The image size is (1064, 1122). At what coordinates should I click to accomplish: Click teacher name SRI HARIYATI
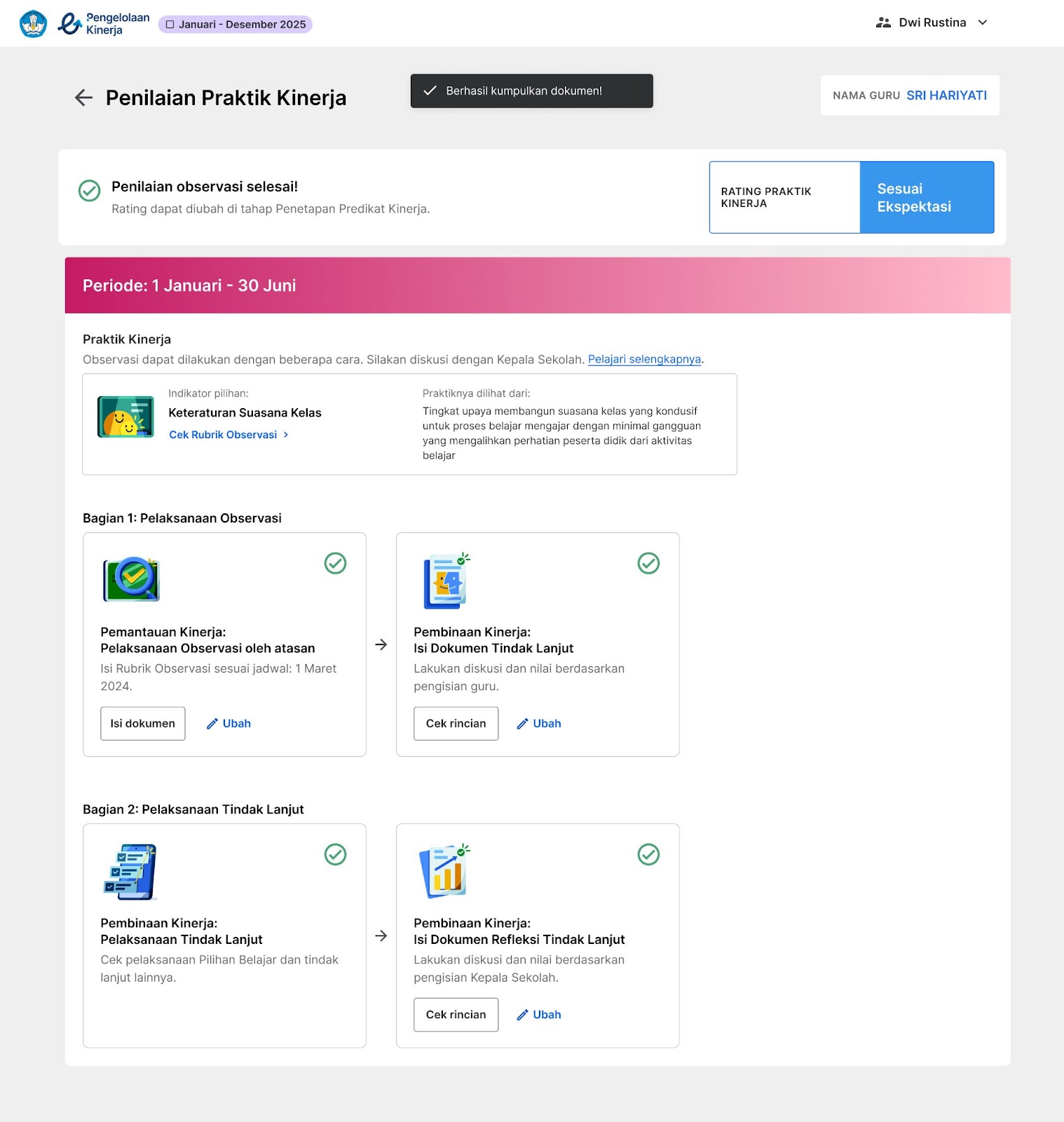click(946, 95)
